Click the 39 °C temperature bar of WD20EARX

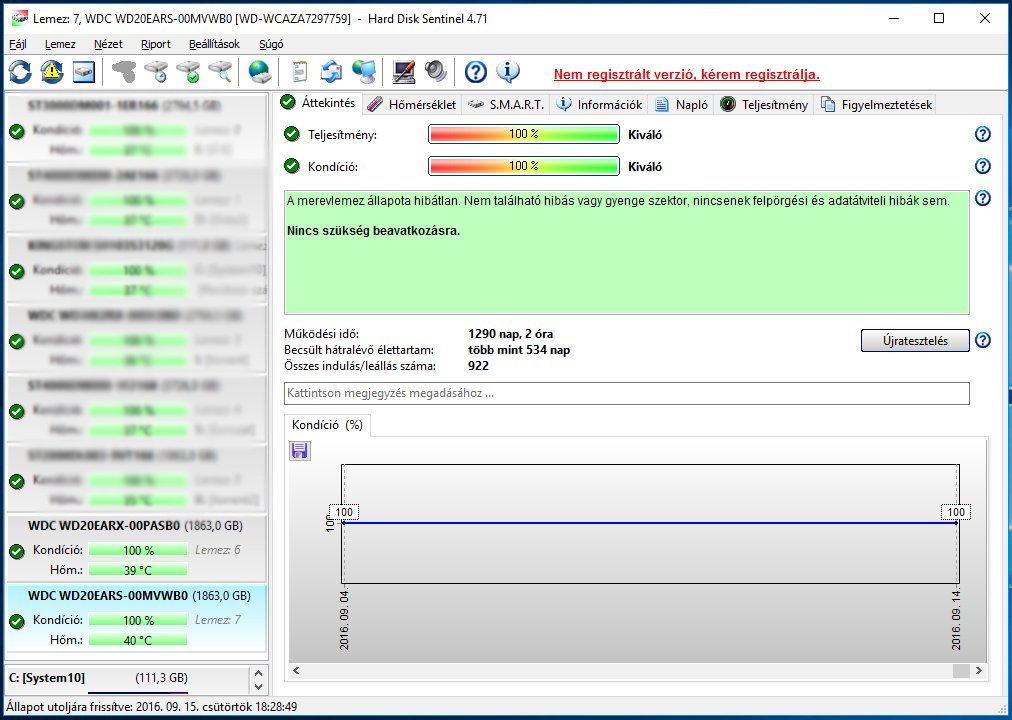(x=138, y=570)
